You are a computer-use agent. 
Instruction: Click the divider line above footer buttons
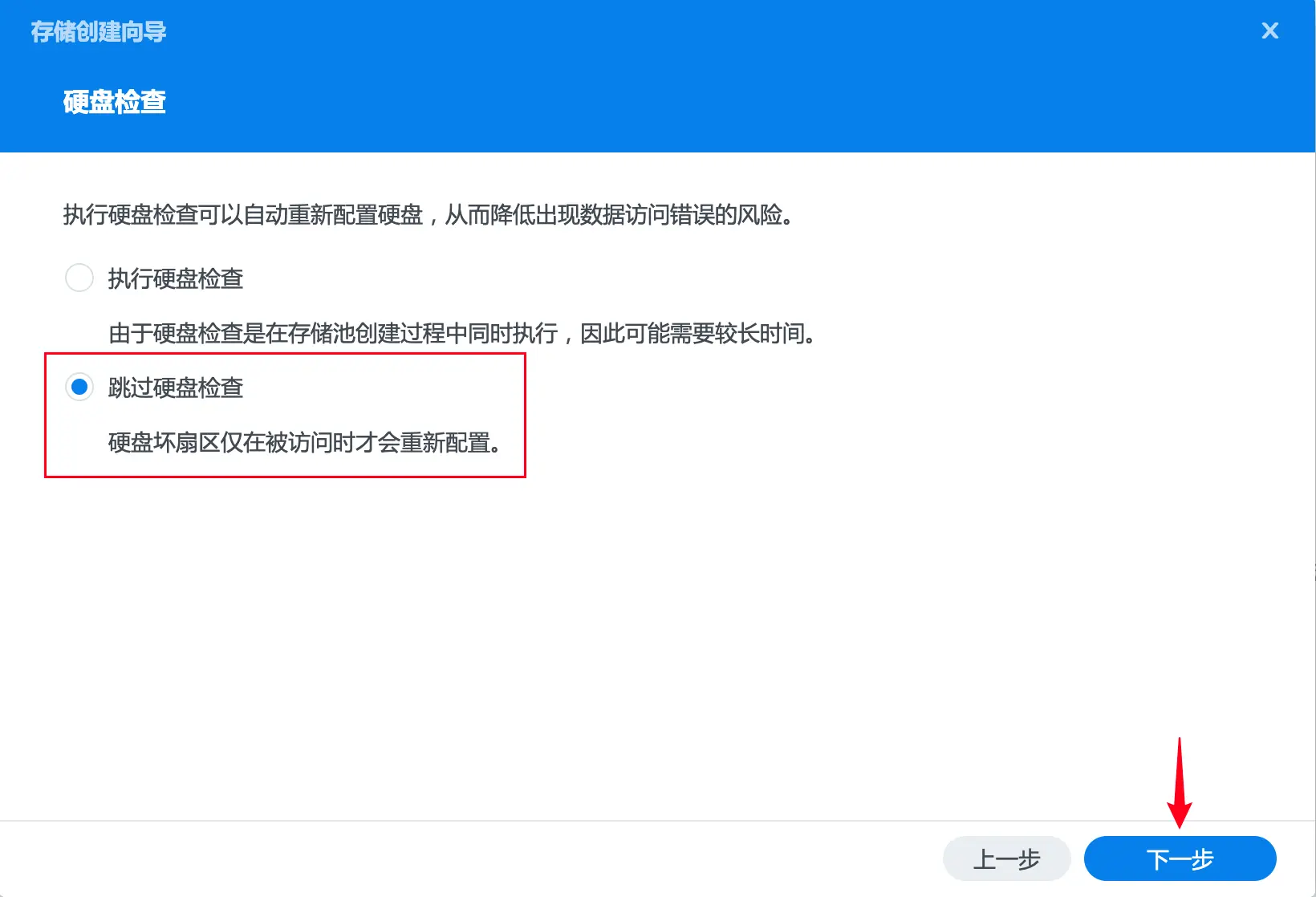pyautogui.click(x=657, y=821)
